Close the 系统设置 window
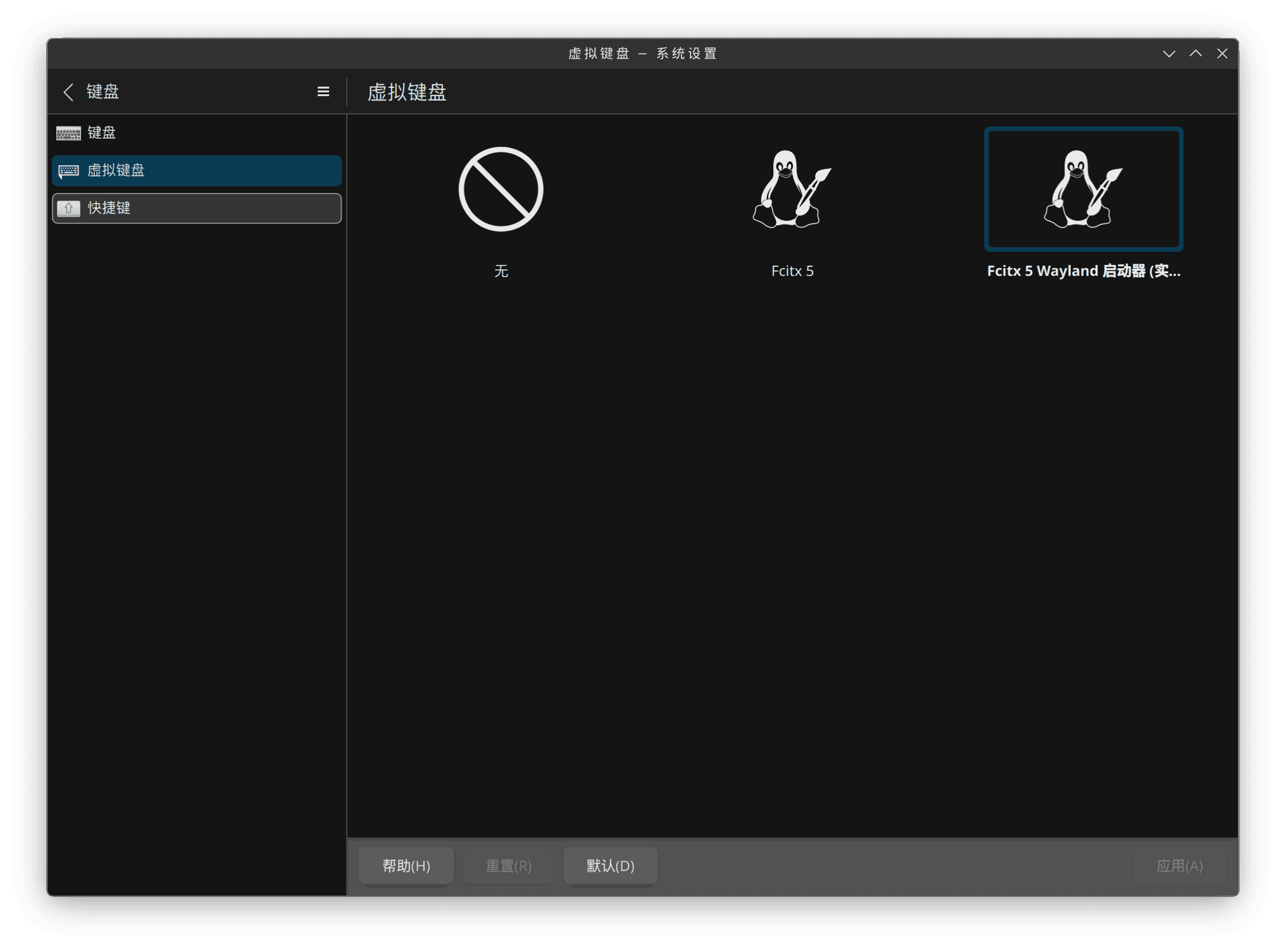The height and width of the screenshot is (952, 1286). [x=1221, y=54]
